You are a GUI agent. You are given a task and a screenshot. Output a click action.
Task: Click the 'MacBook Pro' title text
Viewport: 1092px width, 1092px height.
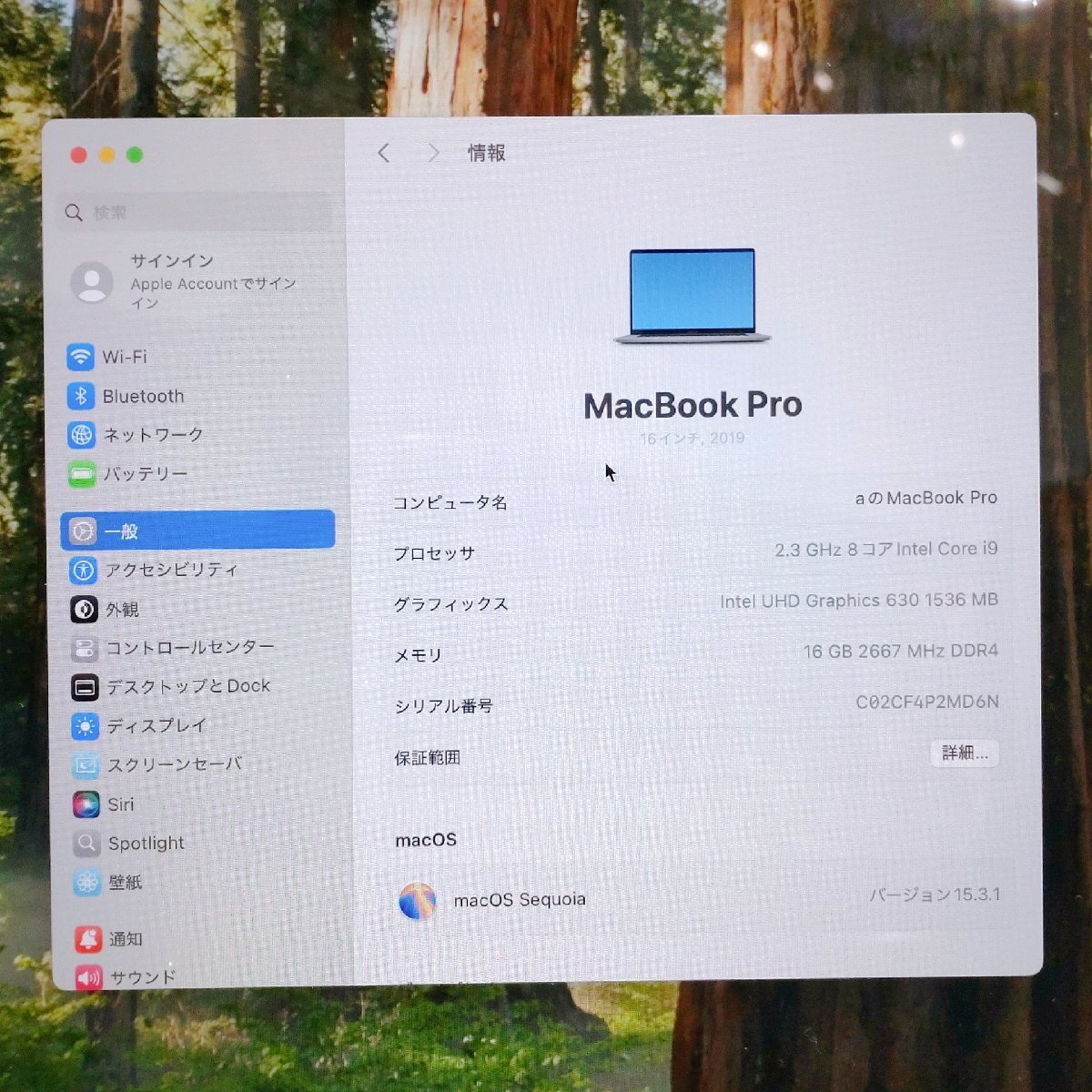coord(693,405)
